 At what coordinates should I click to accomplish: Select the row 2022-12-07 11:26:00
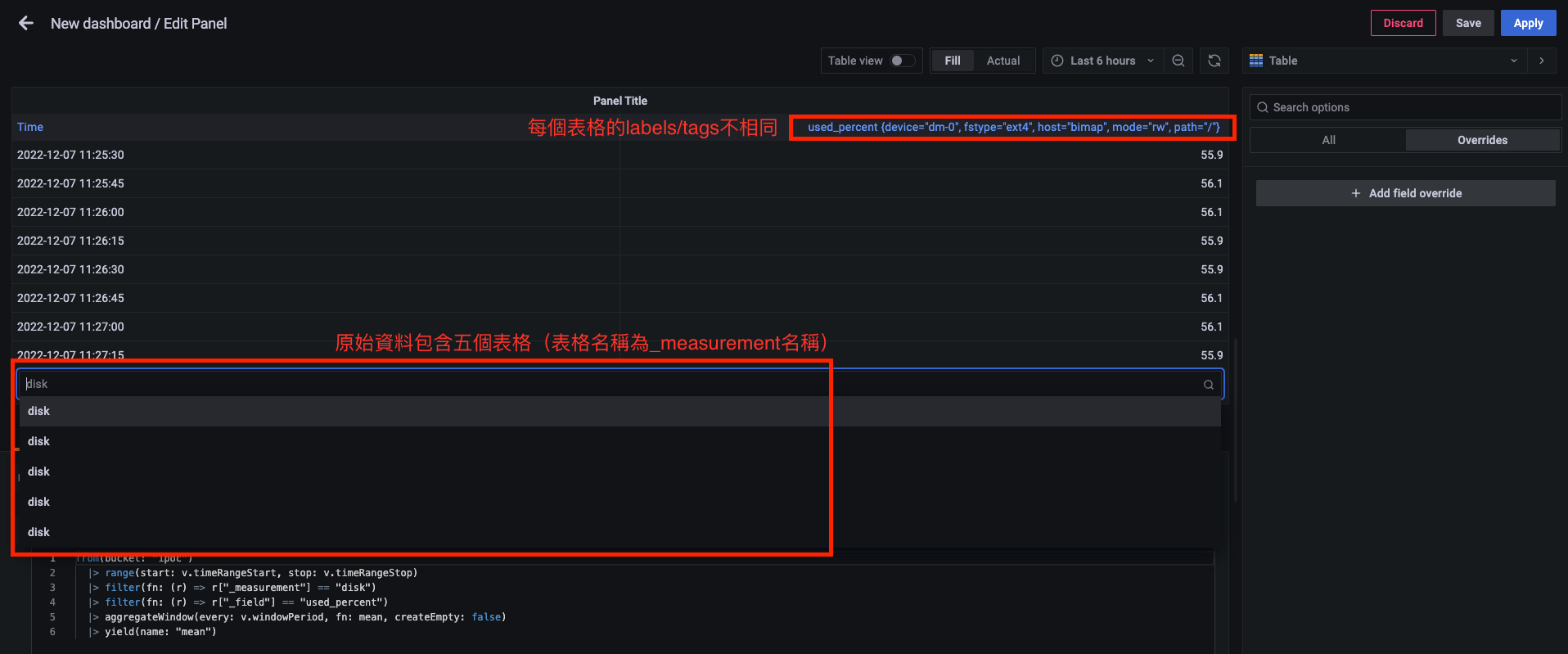(620, 212)
